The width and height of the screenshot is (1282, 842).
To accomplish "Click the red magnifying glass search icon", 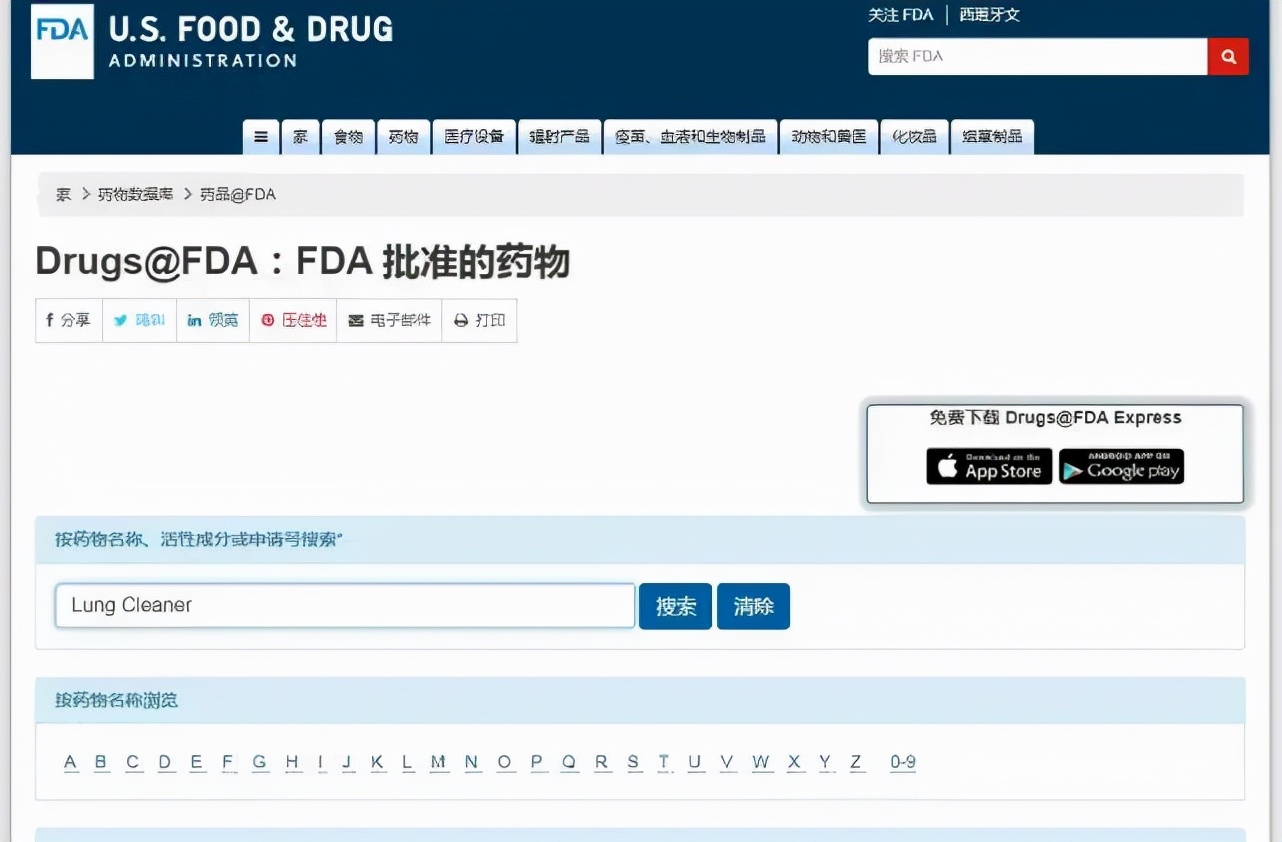I will pyautogui.click(x=1228, y=56).
